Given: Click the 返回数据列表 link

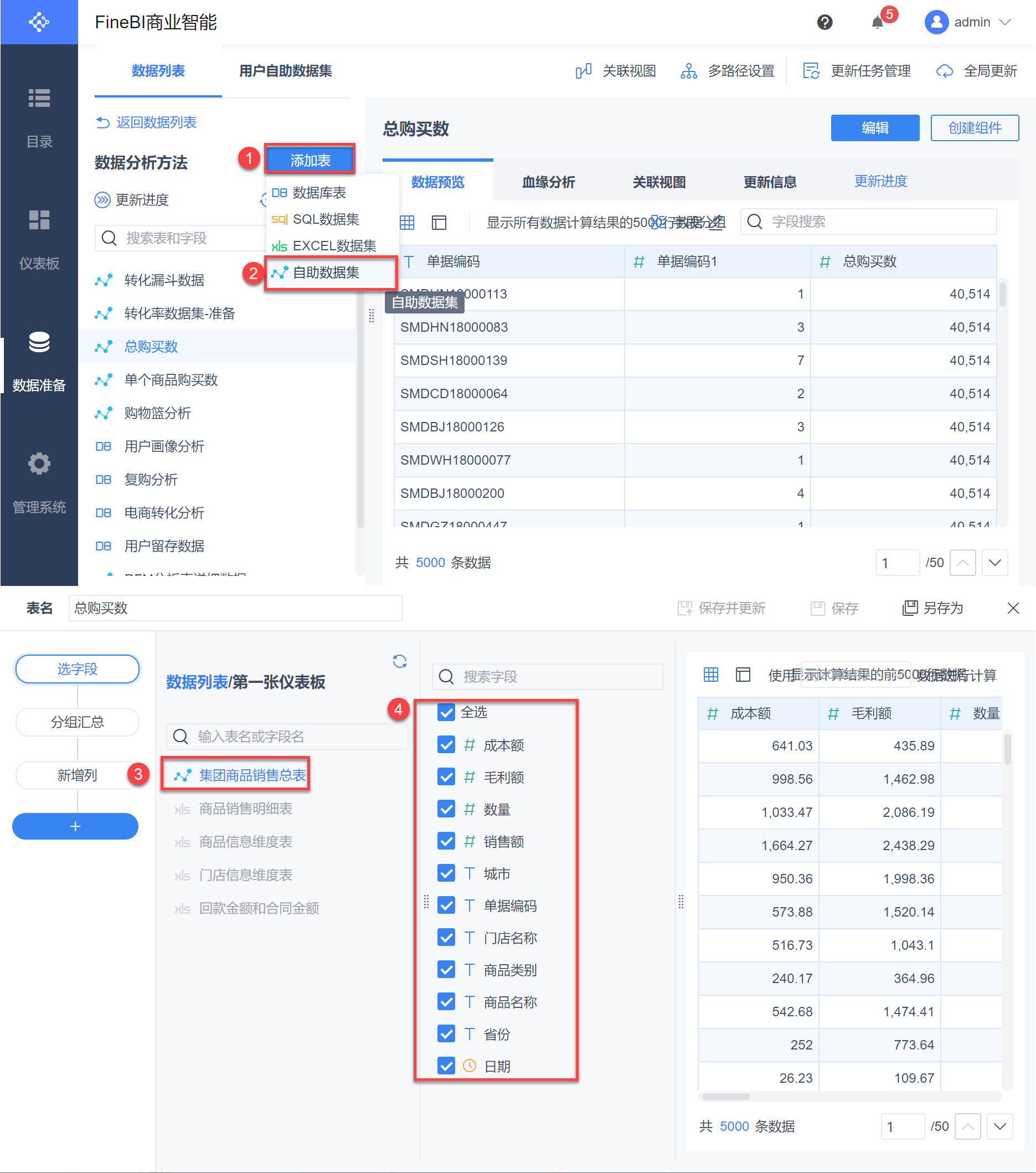Looking at the screenshot, I should [157, 122].
